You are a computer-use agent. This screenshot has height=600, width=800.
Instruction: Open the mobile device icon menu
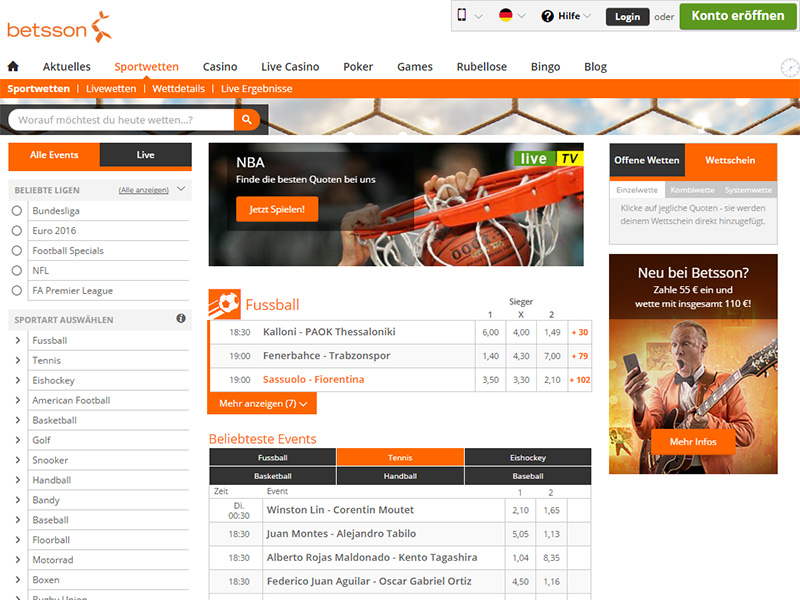(x=462, y=15)
